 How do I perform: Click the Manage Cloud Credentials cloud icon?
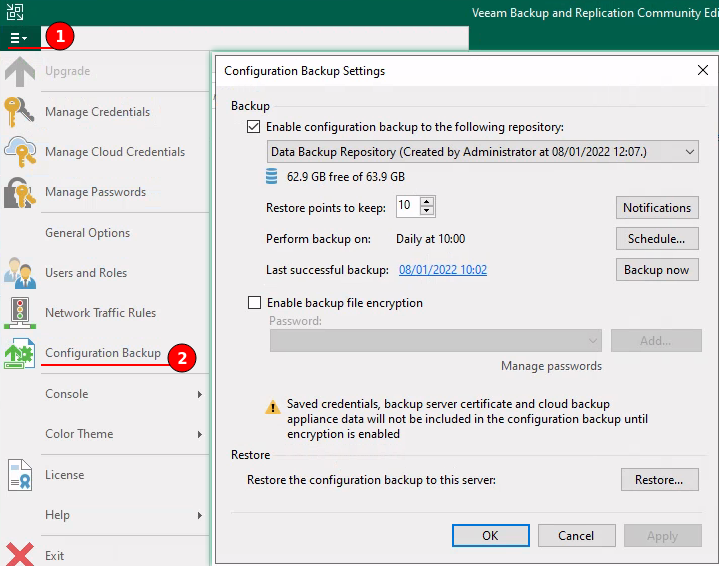coord(20,152)
